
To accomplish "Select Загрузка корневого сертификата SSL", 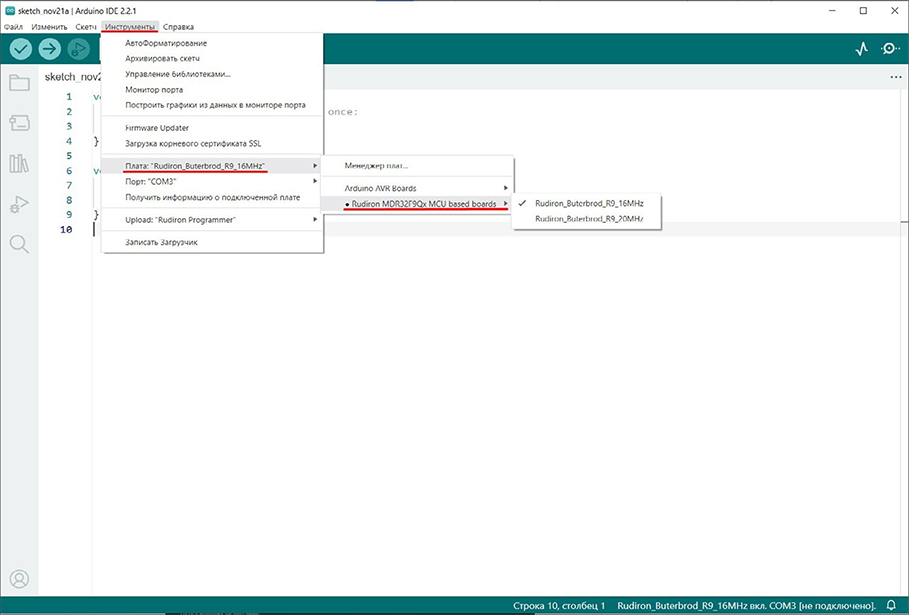I will [212, 143].
